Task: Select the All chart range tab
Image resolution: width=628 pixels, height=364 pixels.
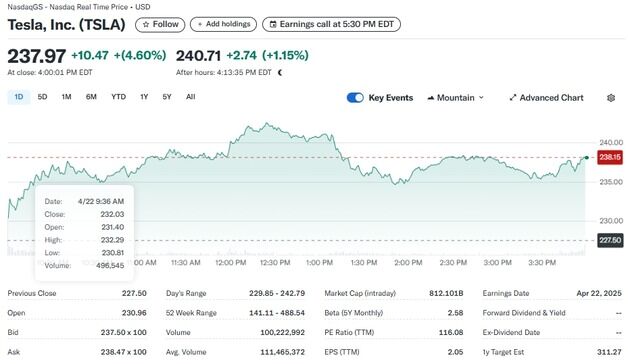Action: pos(191,97)
